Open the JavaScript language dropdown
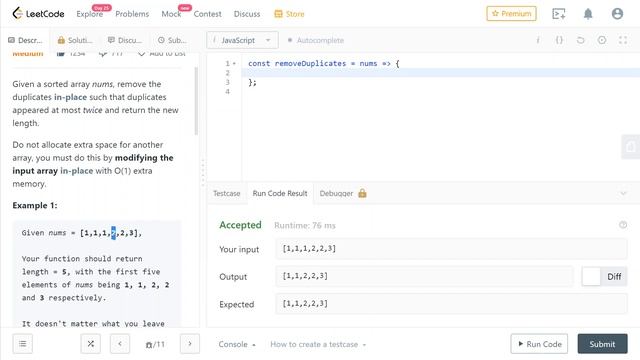This screenshot has width=640, height=360. coord(242,40)
